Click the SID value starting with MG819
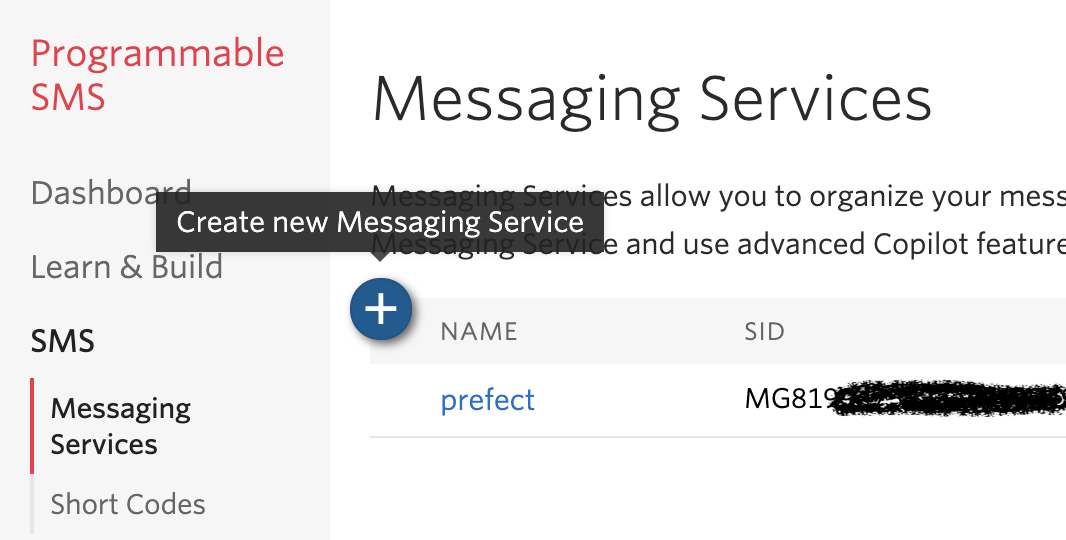This screenshot has width=1066, height=540. pyautogui.click(x=789, y=400)
